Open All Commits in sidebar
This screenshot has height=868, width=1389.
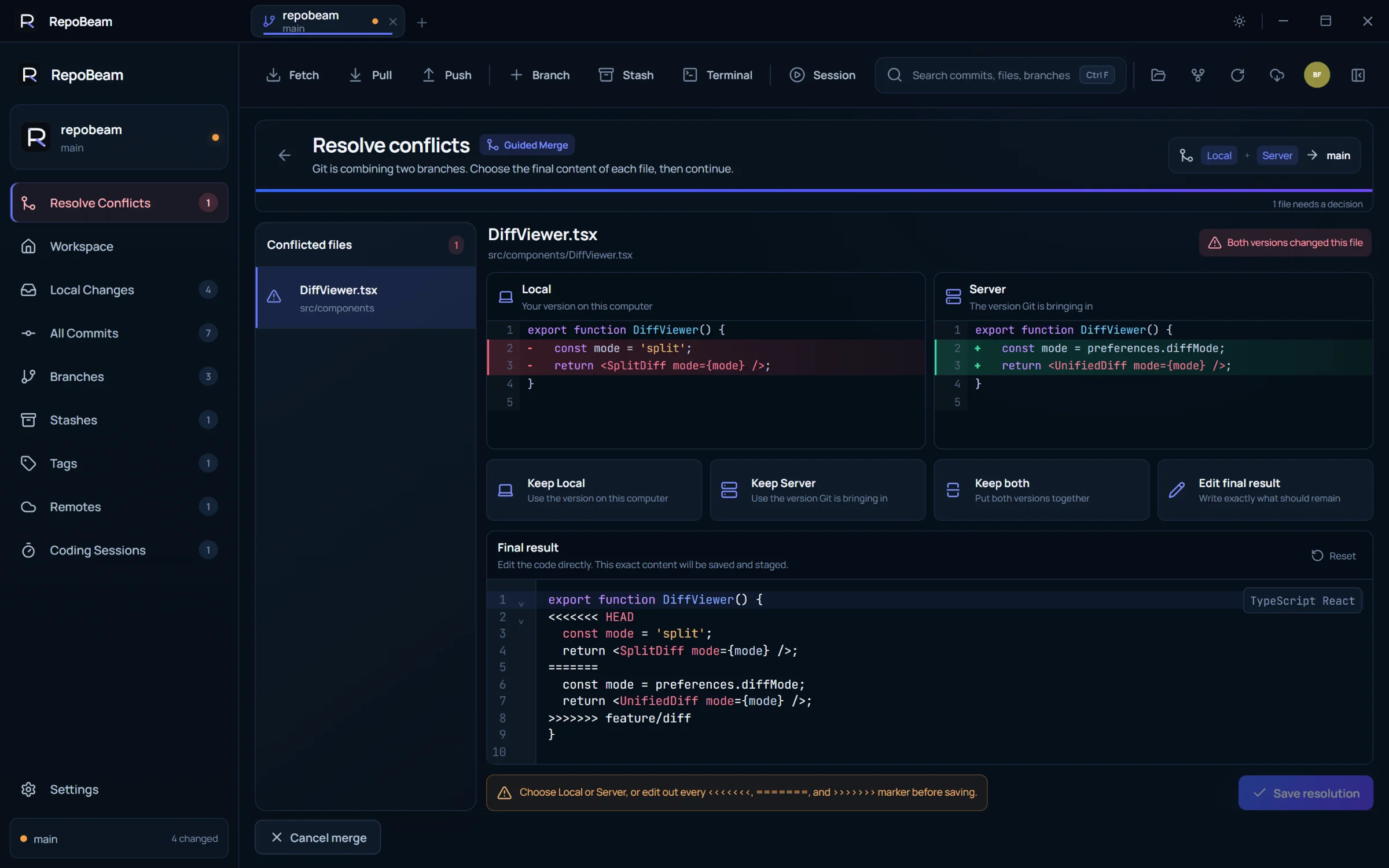click(x=119, y=333)
